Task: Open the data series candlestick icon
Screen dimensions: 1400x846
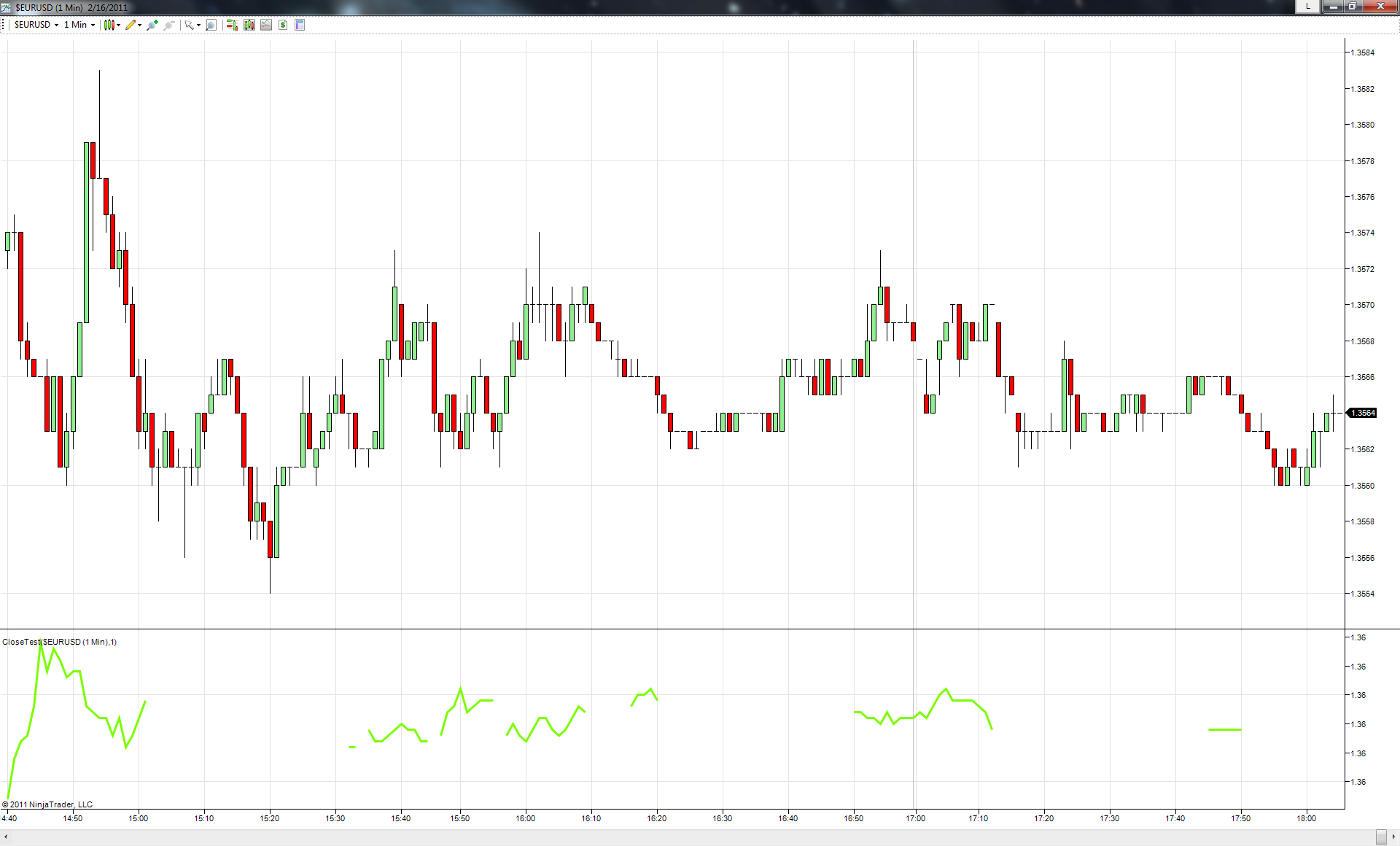Action: (x=249, y=25)
